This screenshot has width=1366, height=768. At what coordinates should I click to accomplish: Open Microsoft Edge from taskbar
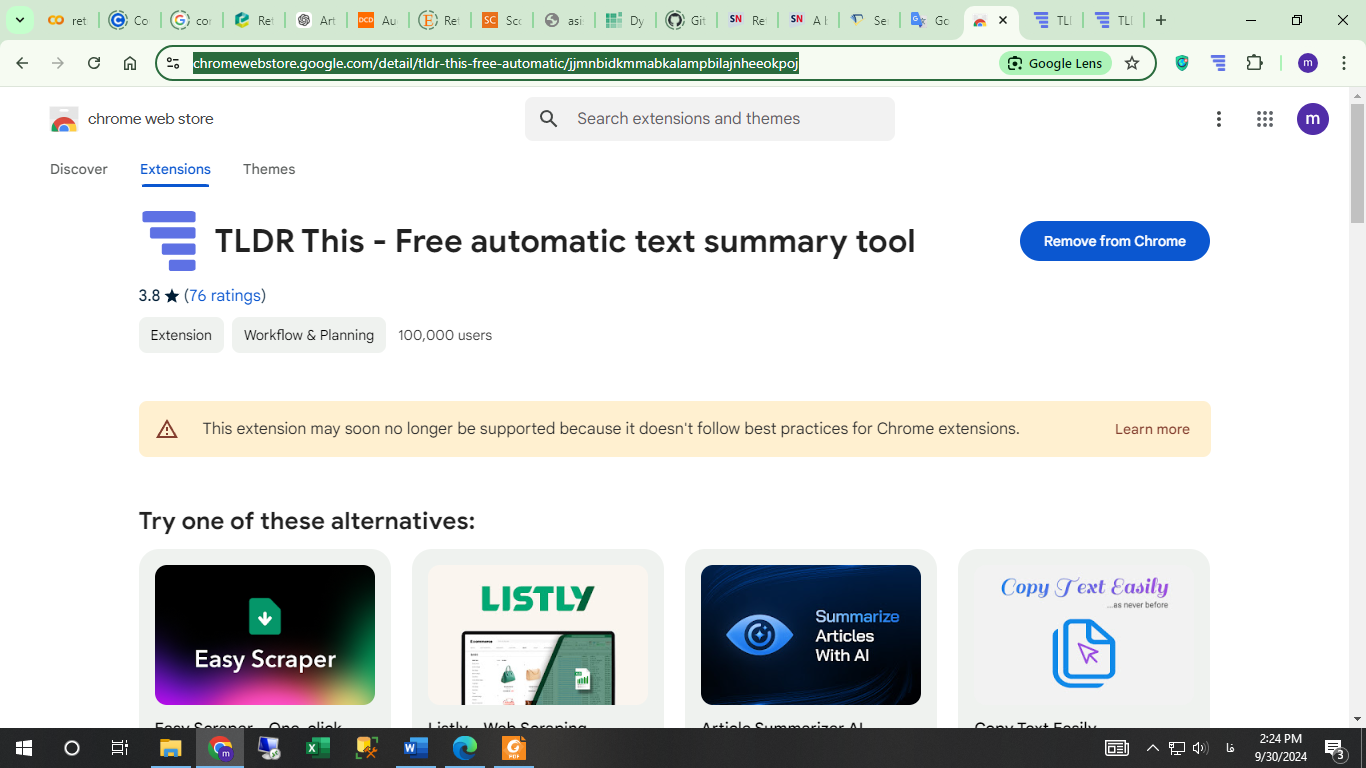point(465,748)
